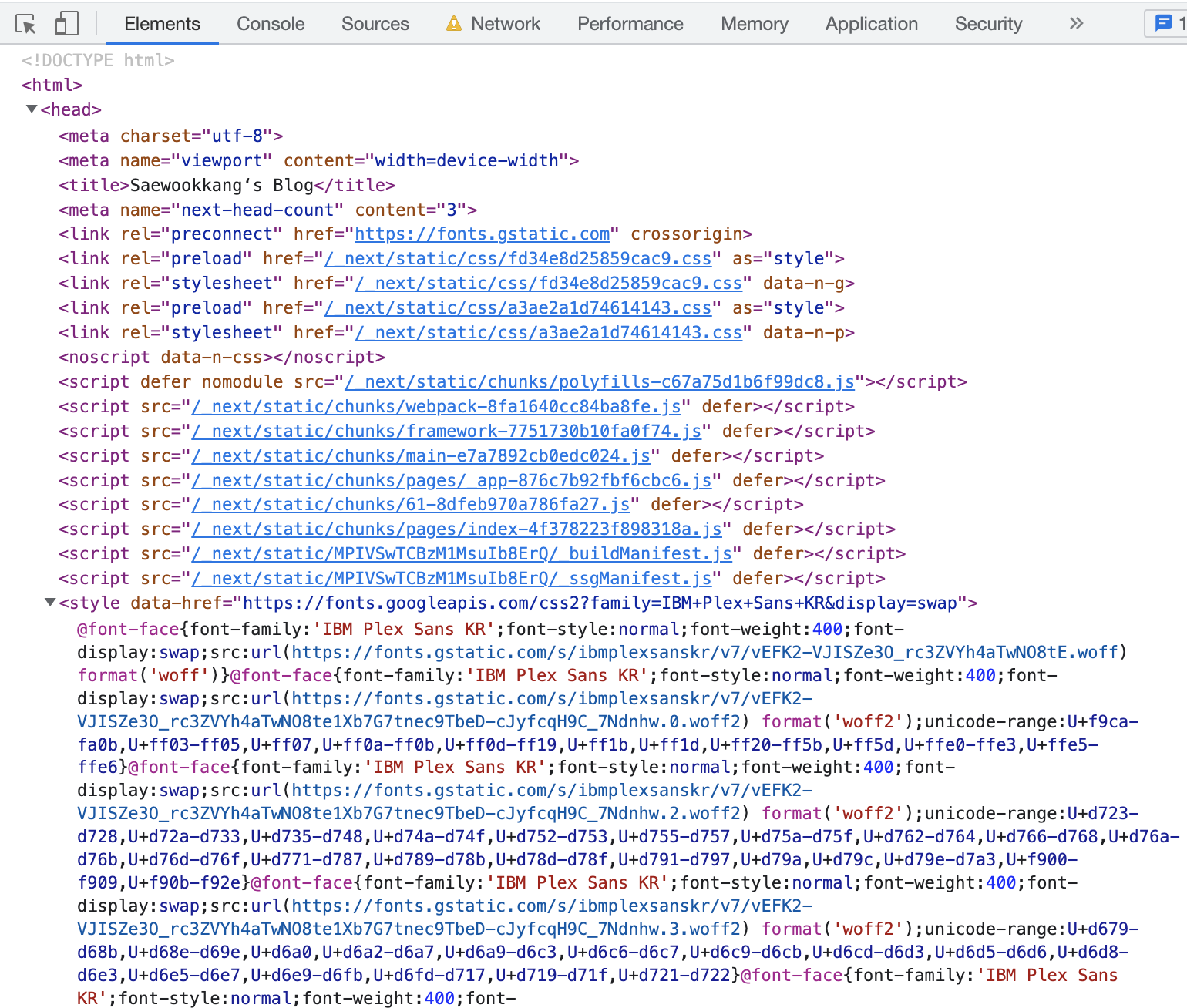Open the Network tab

coord(506,24)
